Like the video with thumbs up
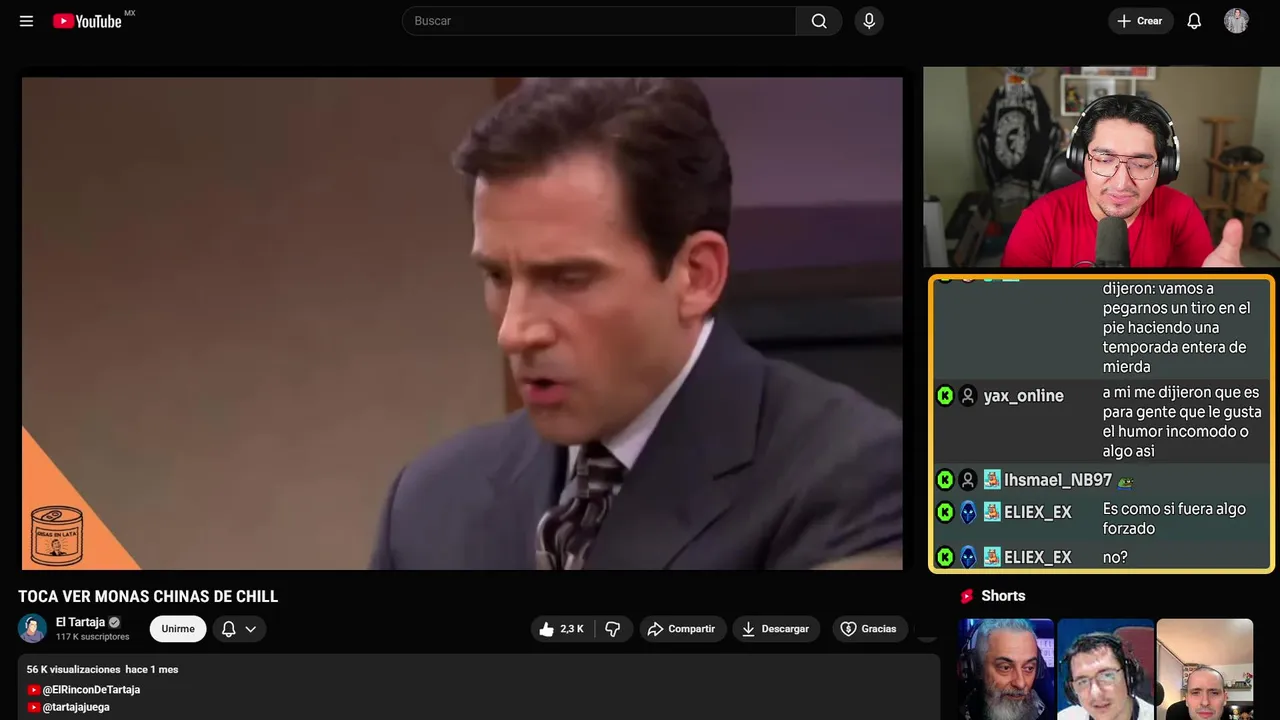Image resolution: width=1280 pixels, height=720 pixels. pyautogui.click(x=562, y=629)
